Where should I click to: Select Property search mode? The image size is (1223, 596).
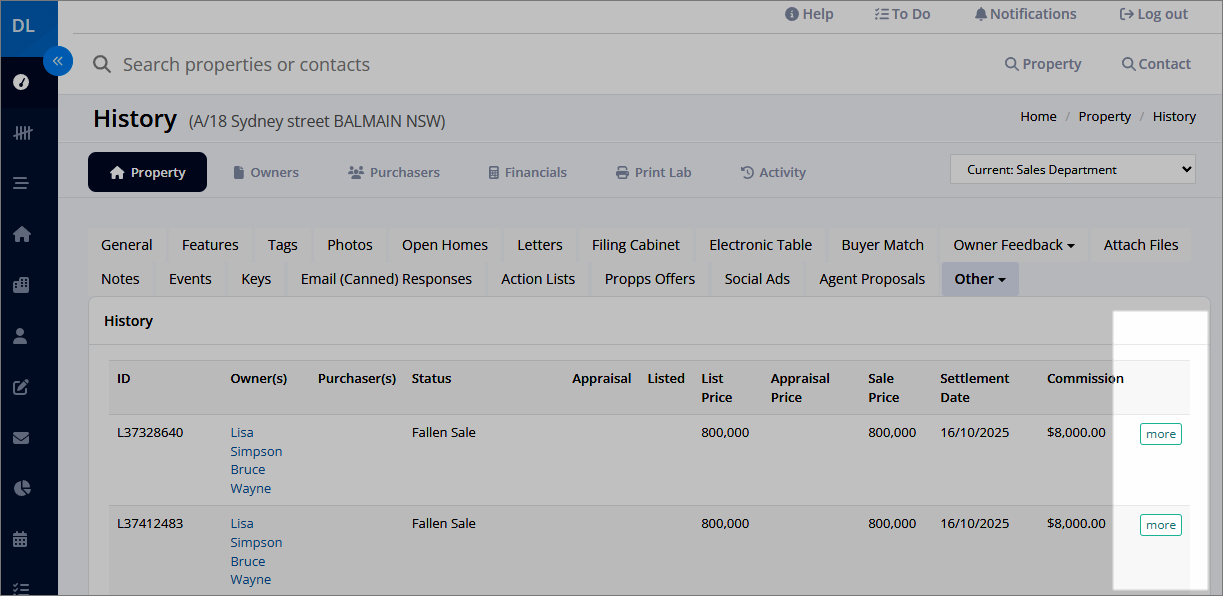coord(1043,64)
